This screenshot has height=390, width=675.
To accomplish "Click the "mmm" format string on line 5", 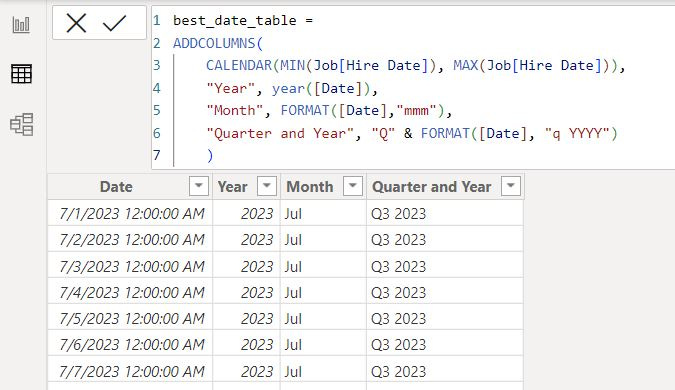I will 416,111.
